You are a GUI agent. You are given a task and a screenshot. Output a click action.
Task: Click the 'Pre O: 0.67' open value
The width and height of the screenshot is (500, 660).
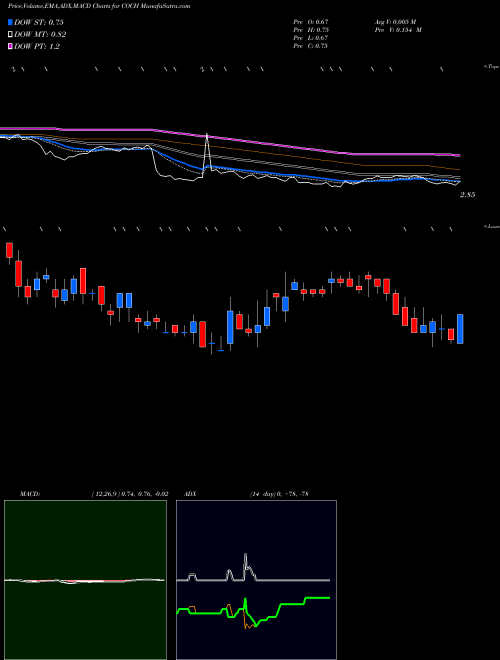311,21
